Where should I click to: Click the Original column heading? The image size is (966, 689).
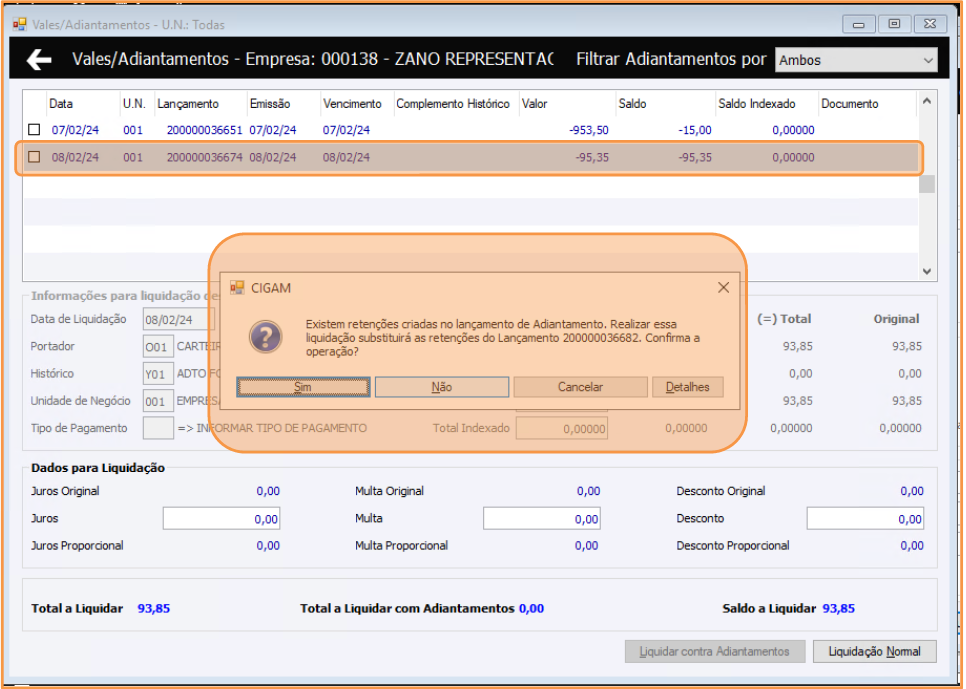[896, 319]
